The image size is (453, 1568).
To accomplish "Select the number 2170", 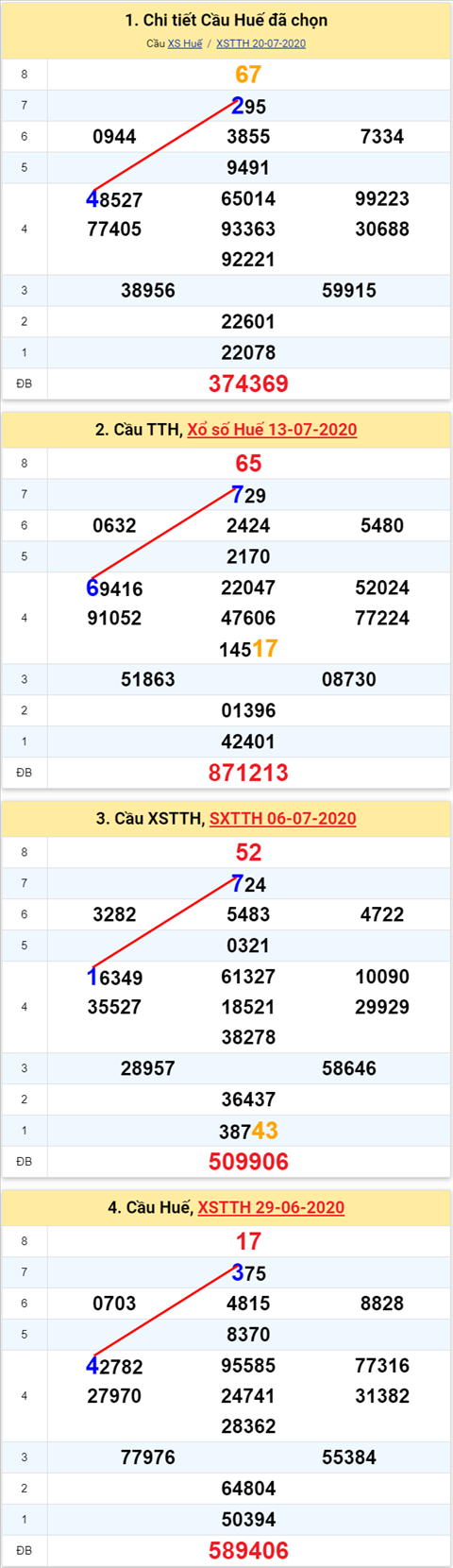I will [248, 557].
